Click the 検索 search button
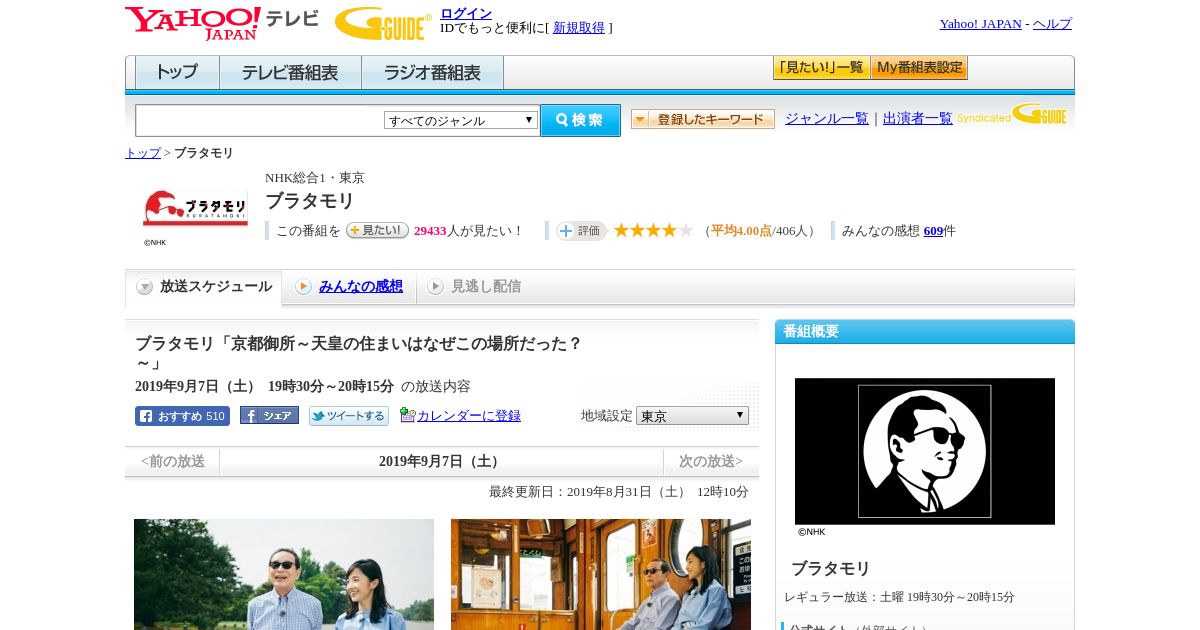The width and height of the screenshot is (1200, 630). tap(580, 120)
